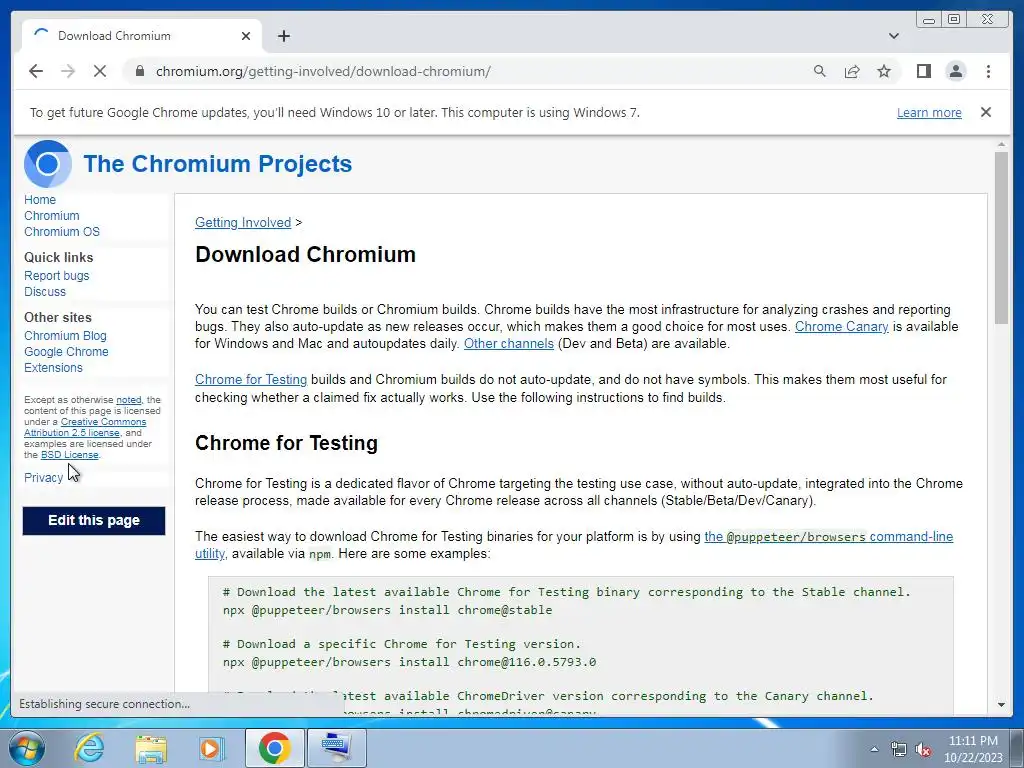This screenshot has width=1024, height=768.
Task: Click the scrollbar down arrow
Action: [1001, 705]
